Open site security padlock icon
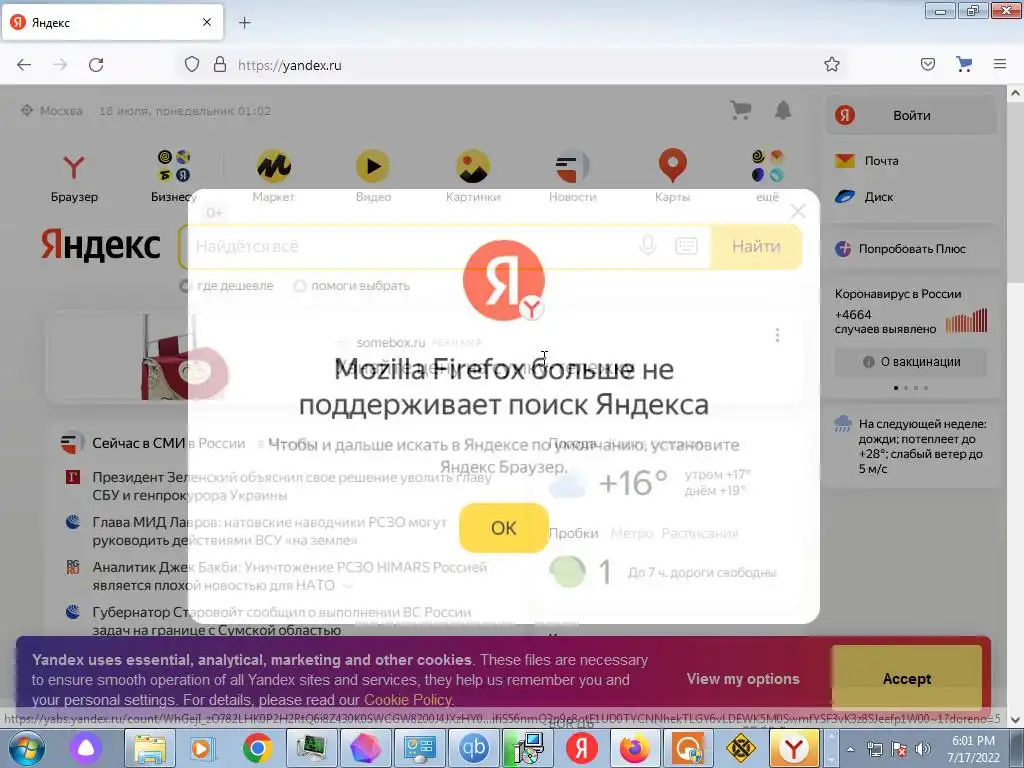Image resolution: width=1024 pixels, height=768 pixels. [220, 65]
